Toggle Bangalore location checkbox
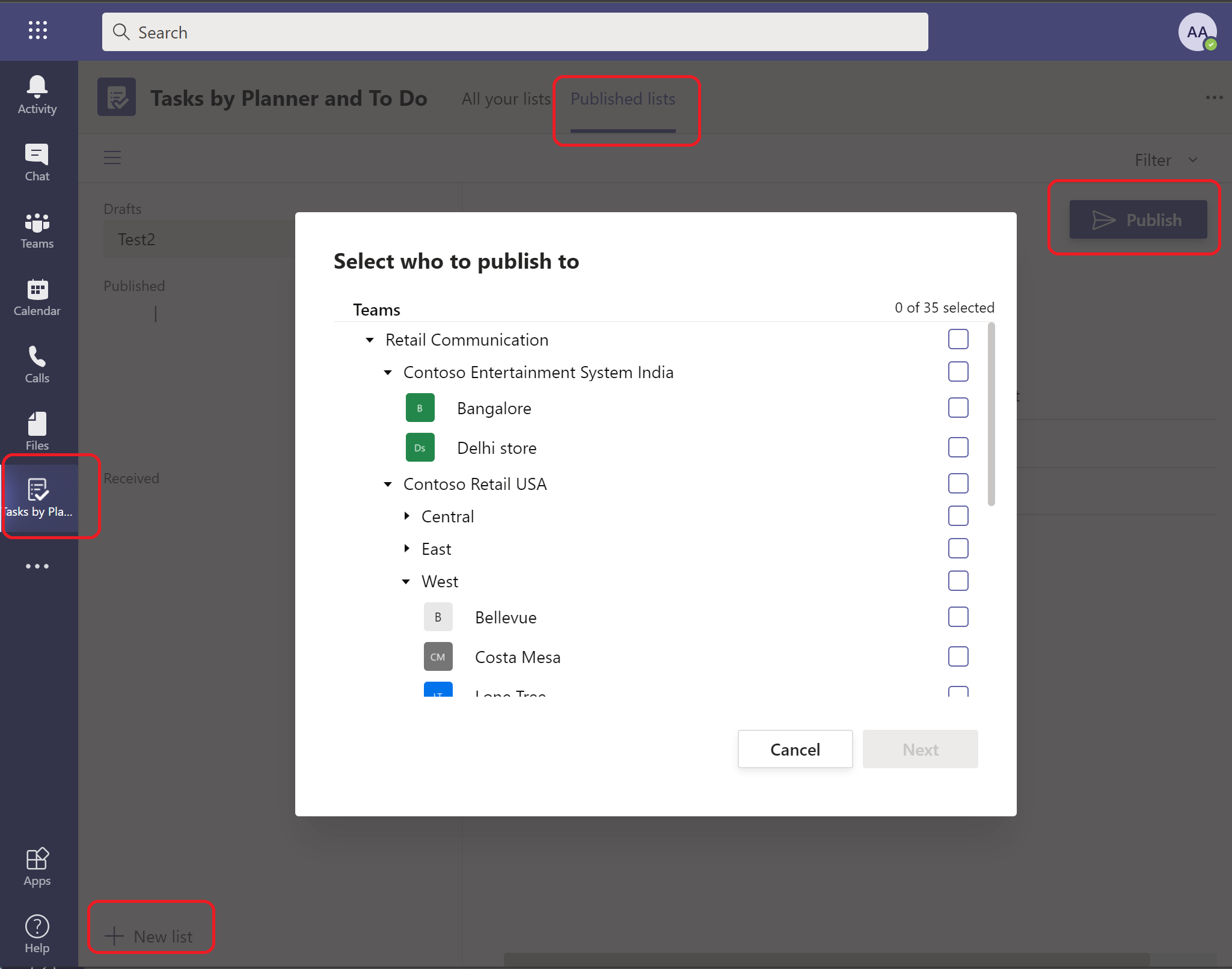Viewport: 1232px width, 969px height. pyautogui.click(x=957, y=408)
